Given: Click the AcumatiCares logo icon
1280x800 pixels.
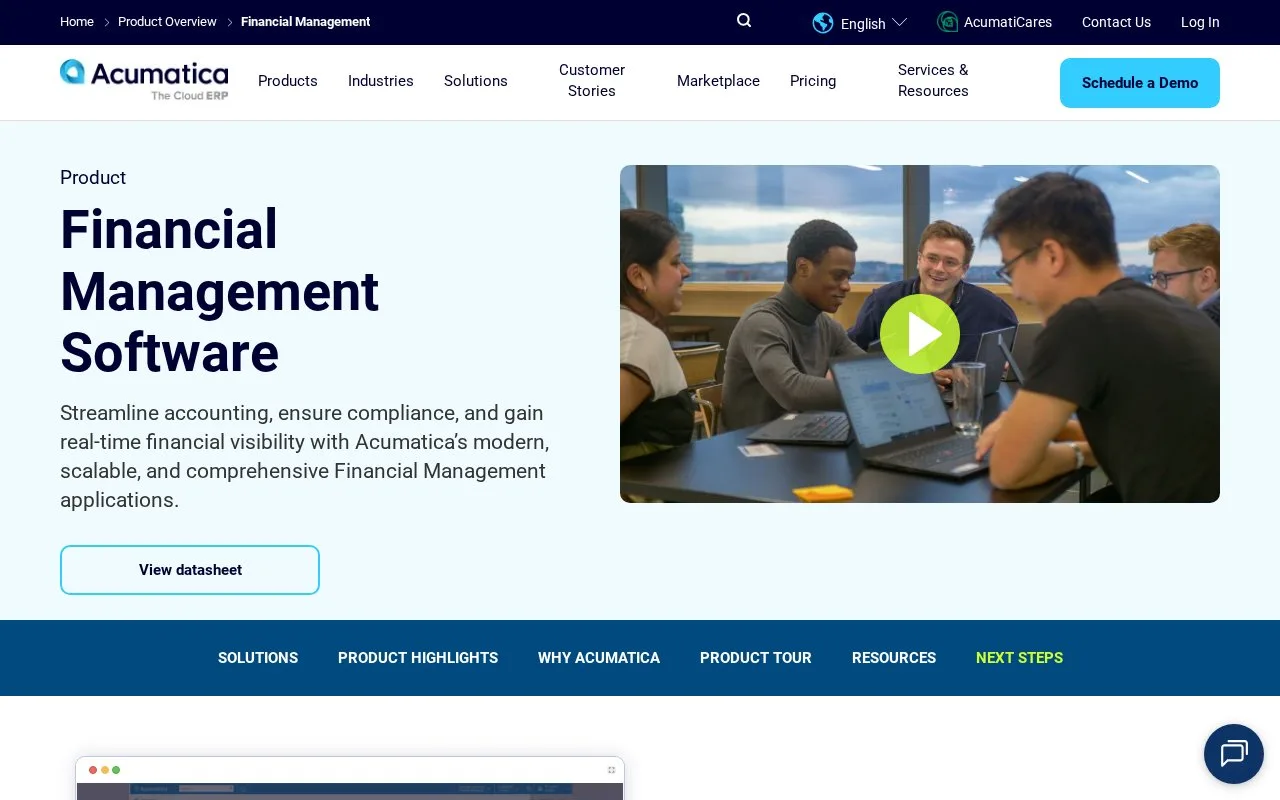Looking at the screenshot, I should 947,22.
